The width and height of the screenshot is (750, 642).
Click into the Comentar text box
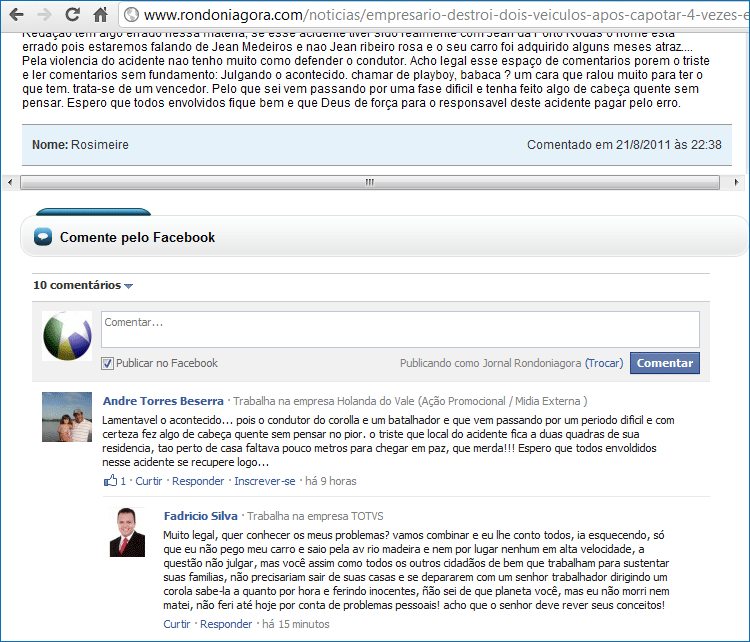pos(400,330)
